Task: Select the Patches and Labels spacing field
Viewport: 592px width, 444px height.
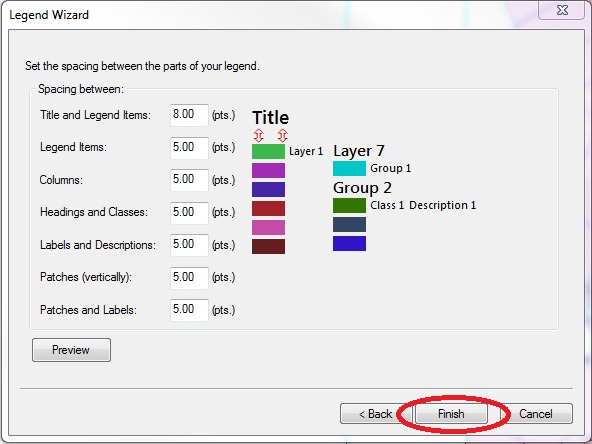Action: (x=189, y=310)
